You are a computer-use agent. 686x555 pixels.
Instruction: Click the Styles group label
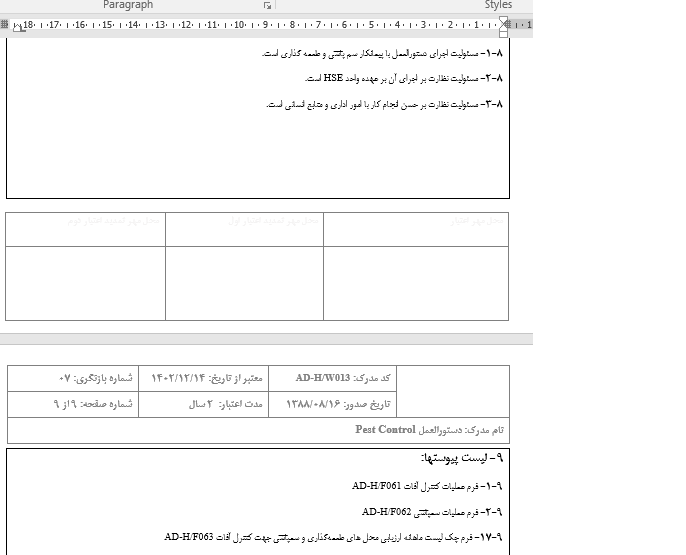(498, 5)
